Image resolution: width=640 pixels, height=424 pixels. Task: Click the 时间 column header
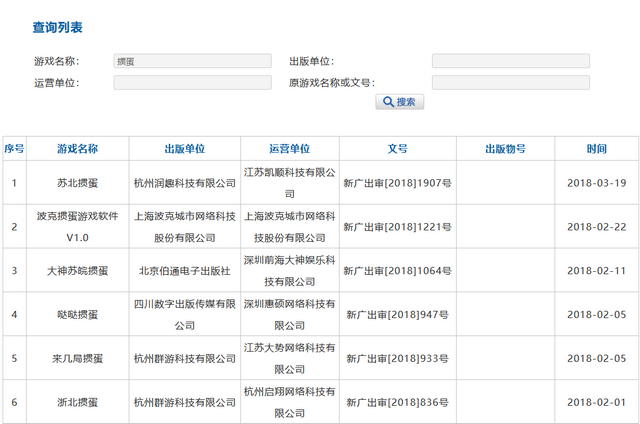tap(597, 149)
